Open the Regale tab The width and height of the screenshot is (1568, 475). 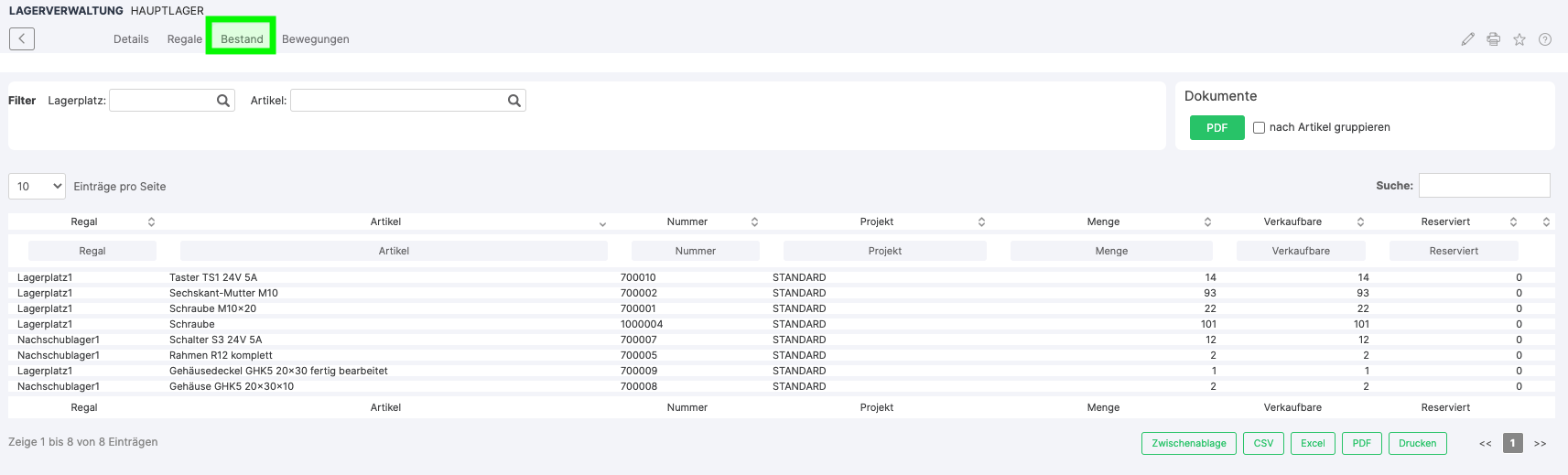click(184, 39)
